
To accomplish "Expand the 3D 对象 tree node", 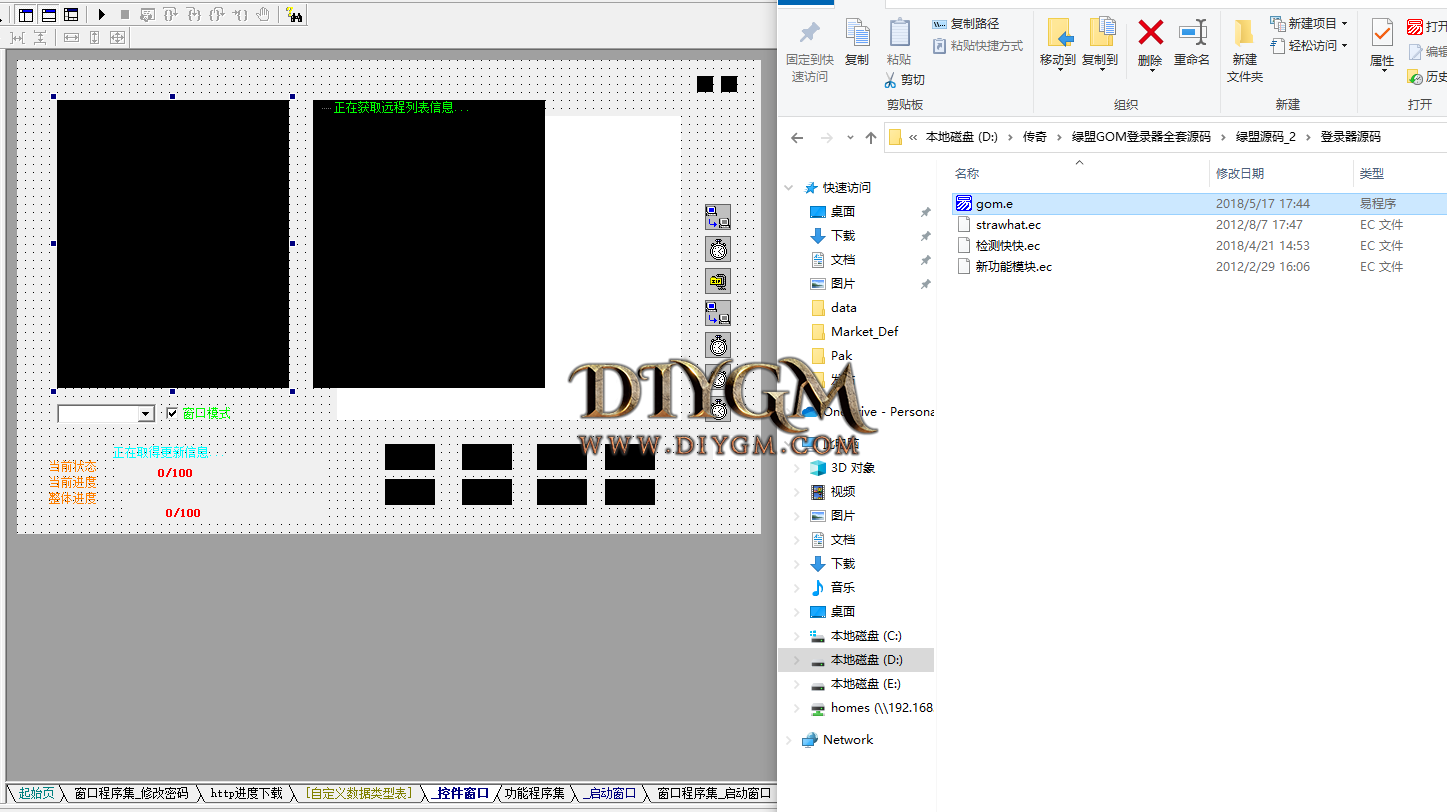I will 797,468.
